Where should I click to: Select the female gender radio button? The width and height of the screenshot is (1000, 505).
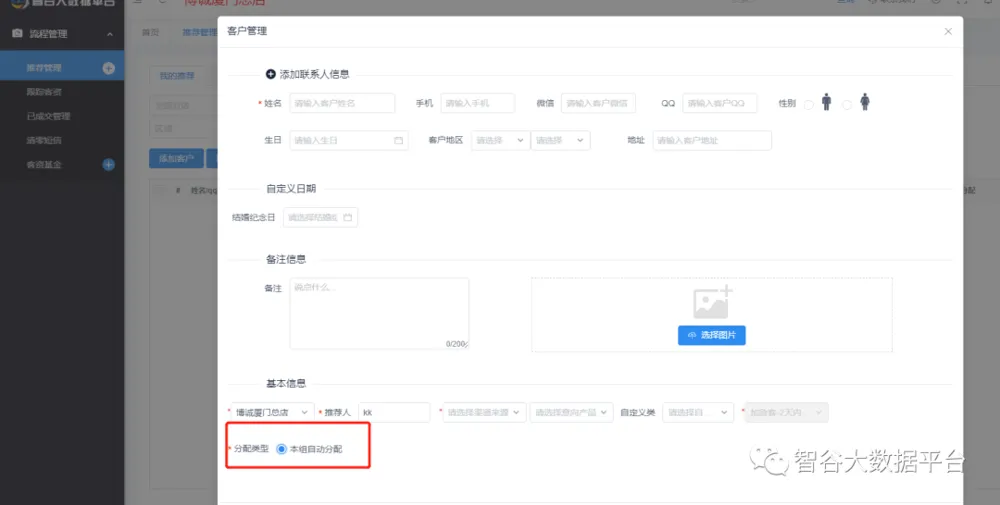pyautogui.click(x=847, y=105)
